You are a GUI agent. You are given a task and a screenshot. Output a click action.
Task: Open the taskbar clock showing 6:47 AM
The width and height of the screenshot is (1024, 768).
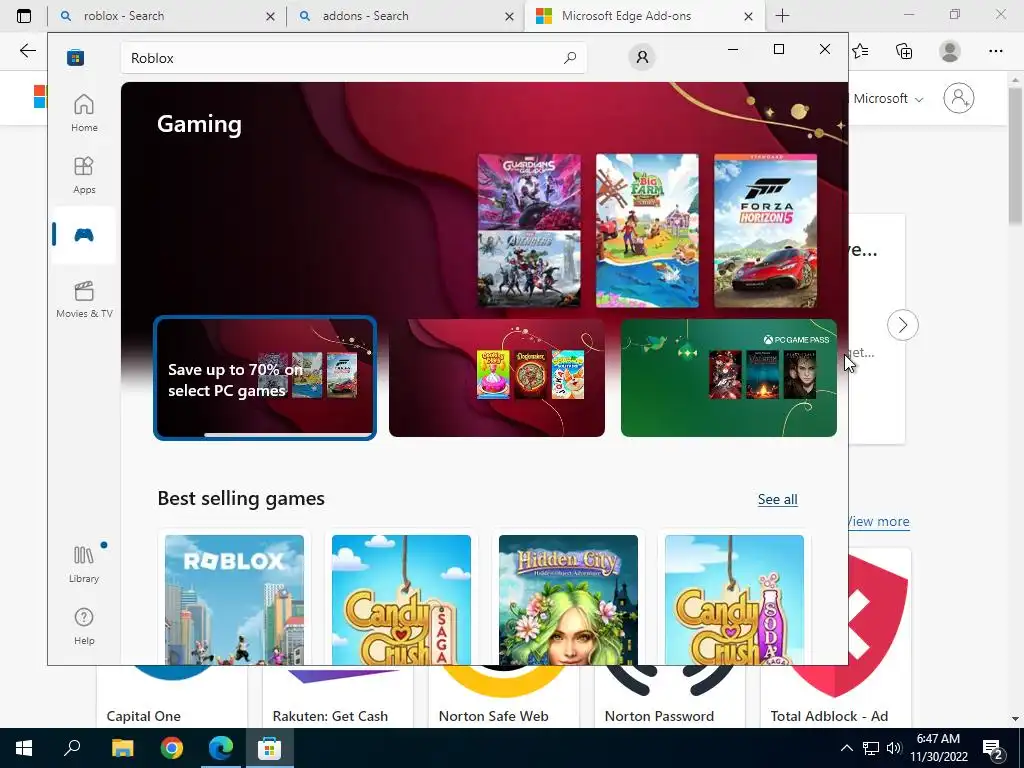click(939, 748)
